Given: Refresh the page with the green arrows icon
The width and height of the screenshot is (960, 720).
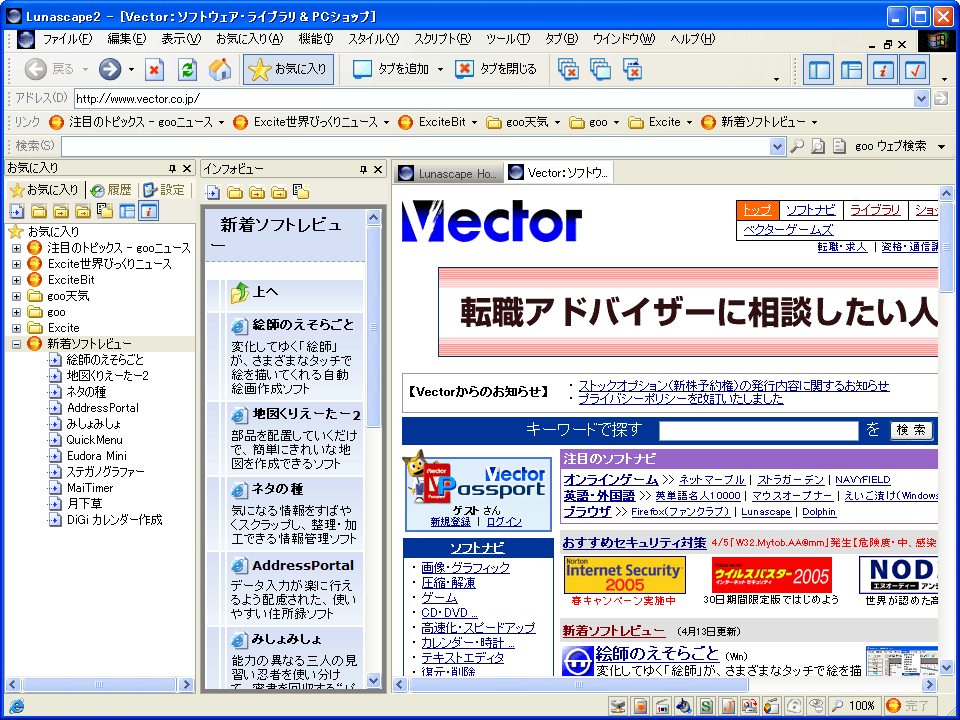Looking at the screenshot, I should pos(187,69).
